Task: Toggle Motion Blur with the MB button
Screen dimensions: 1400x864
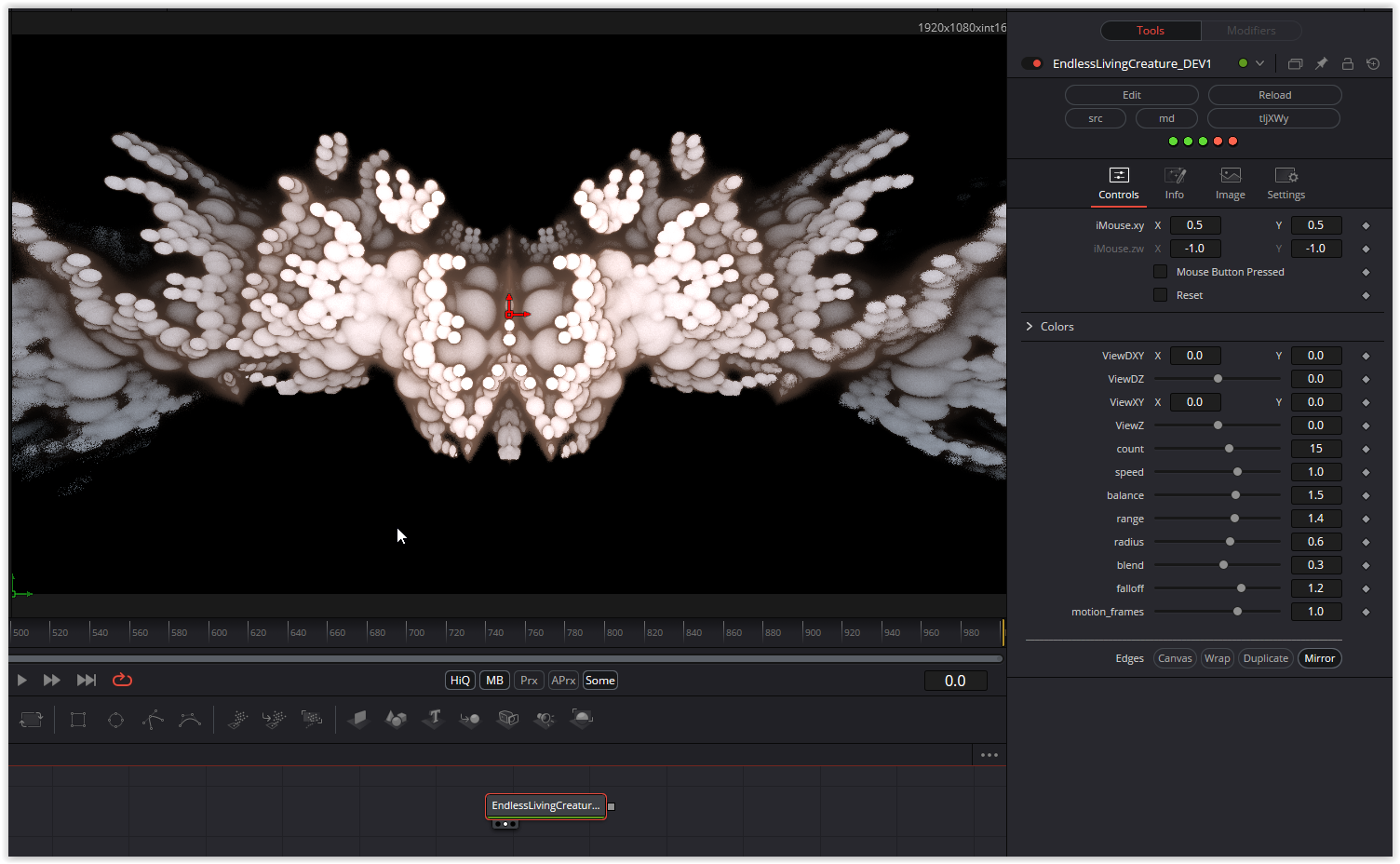Action: pyautogui.click(x=494, y=680)
